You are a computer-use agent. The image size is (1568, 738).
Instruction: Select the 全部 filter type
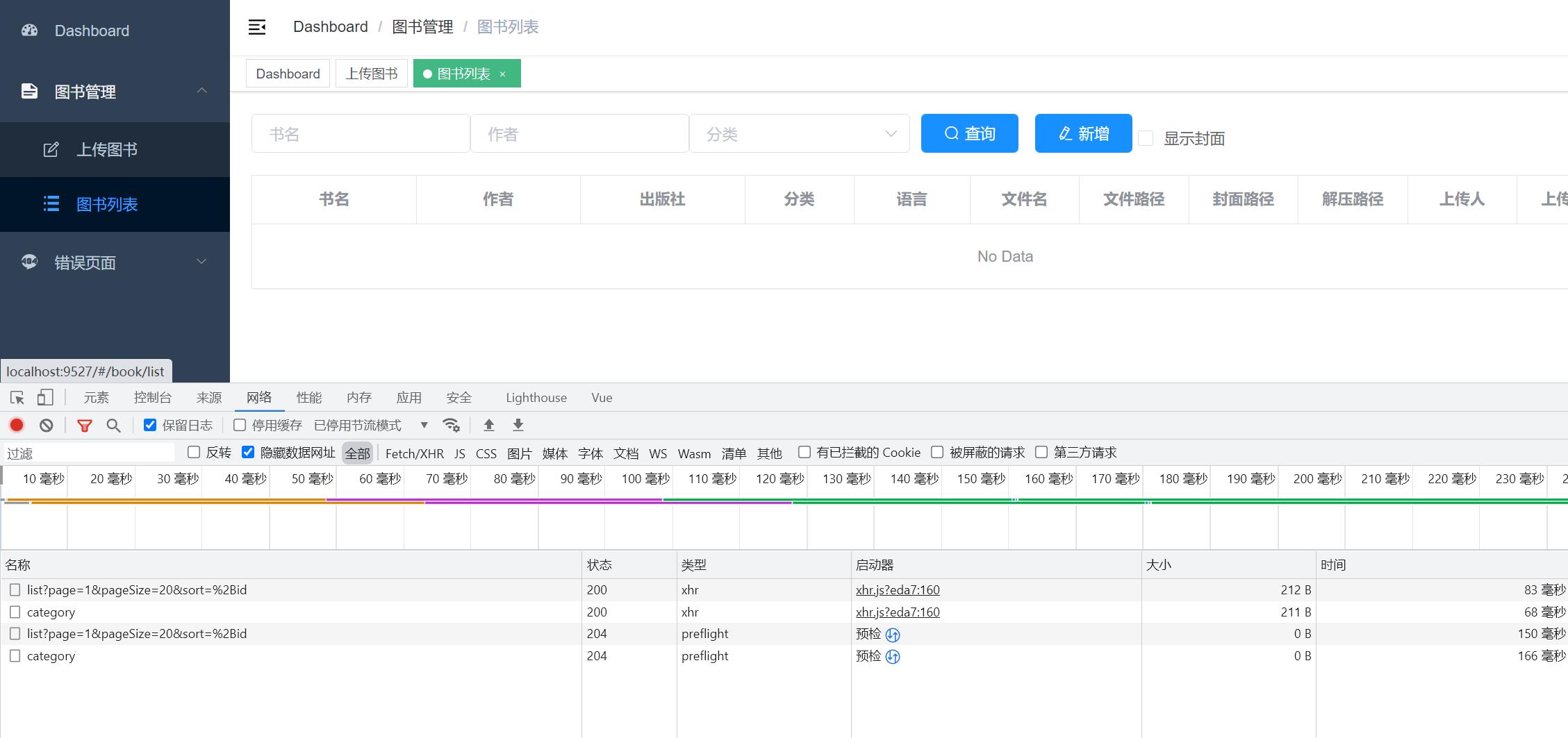[358, 453]
